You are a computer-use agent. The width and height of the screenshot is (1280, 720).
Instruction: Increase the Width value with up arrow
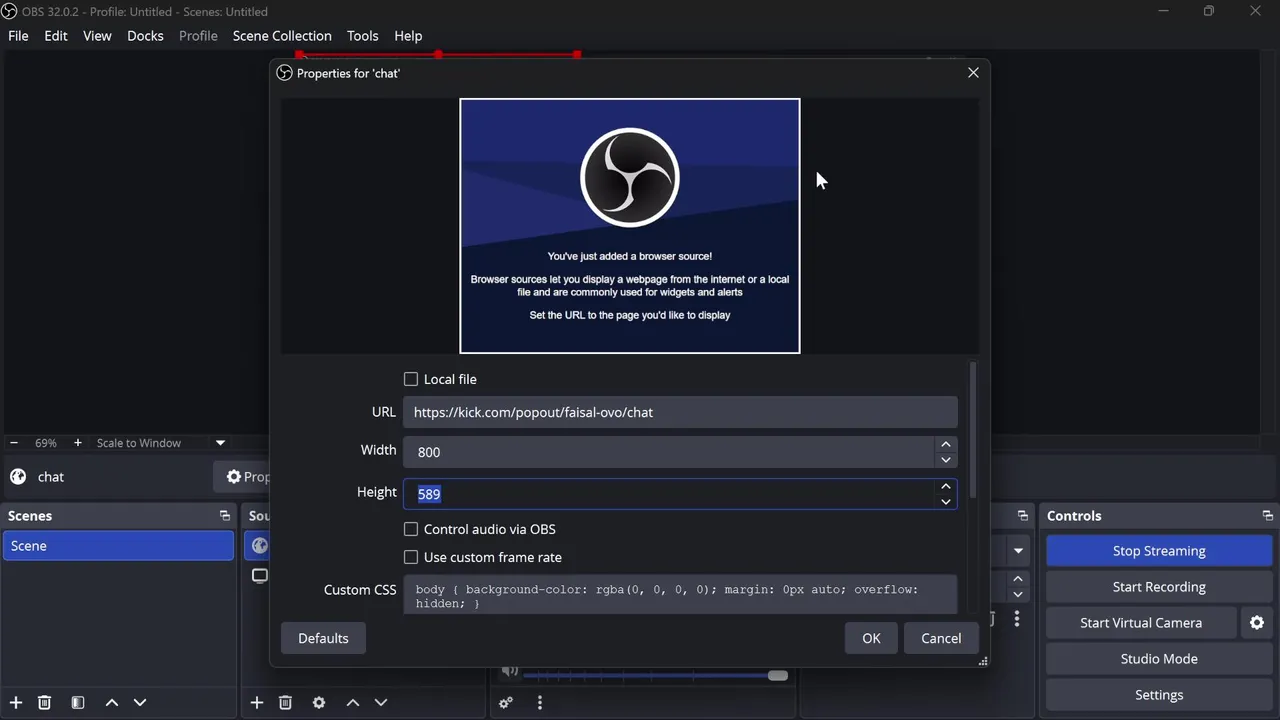(946, 444)
